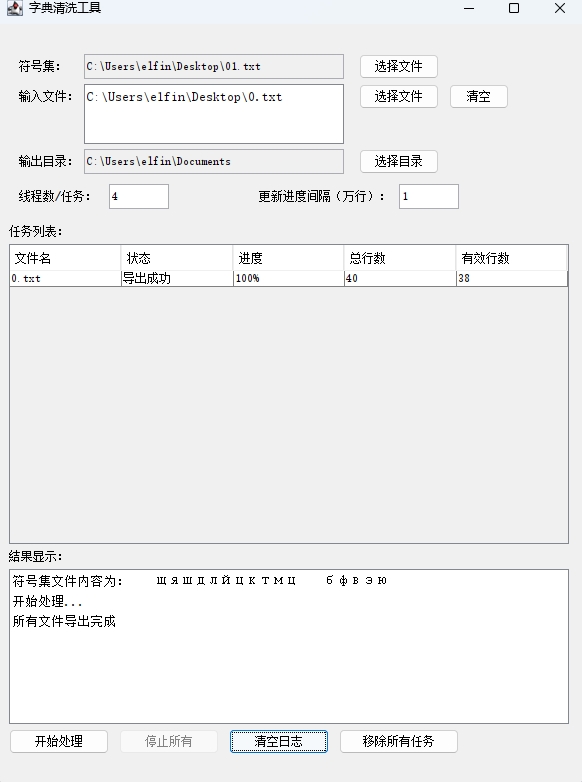Image resolution: width=582 pixels, height=782 pixels.
Task: Minimize the 字典清洗工具 window
Action: [469, 8]
